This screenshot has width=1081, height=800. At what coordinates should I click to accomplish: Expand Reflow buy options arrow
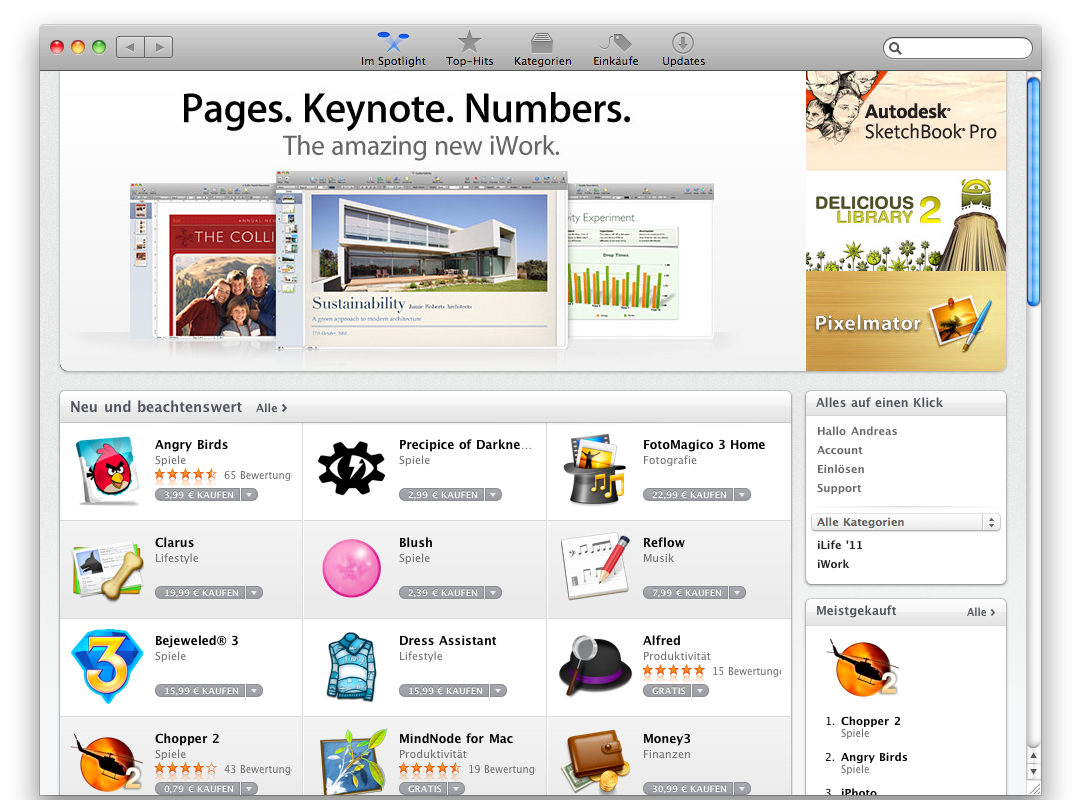[x=738, y=592]
